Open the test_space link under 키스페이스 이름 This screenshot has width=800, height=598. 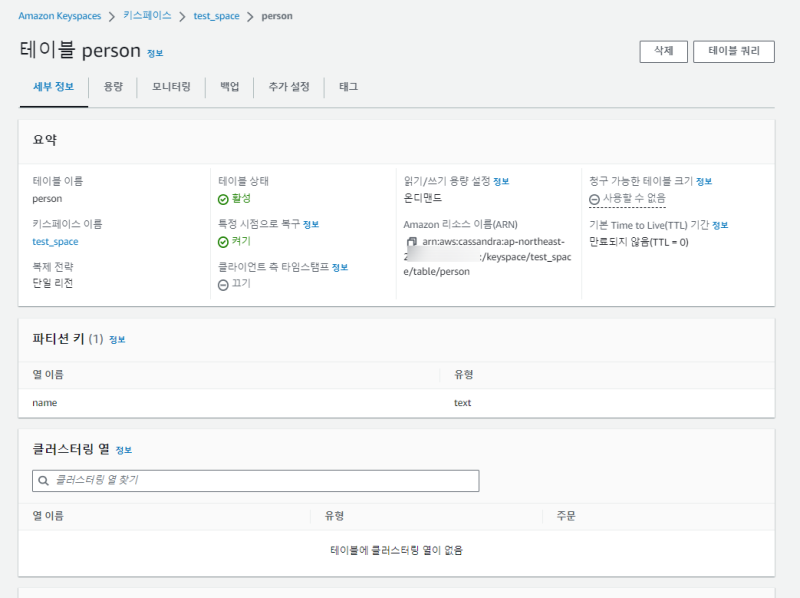point(55,242)
